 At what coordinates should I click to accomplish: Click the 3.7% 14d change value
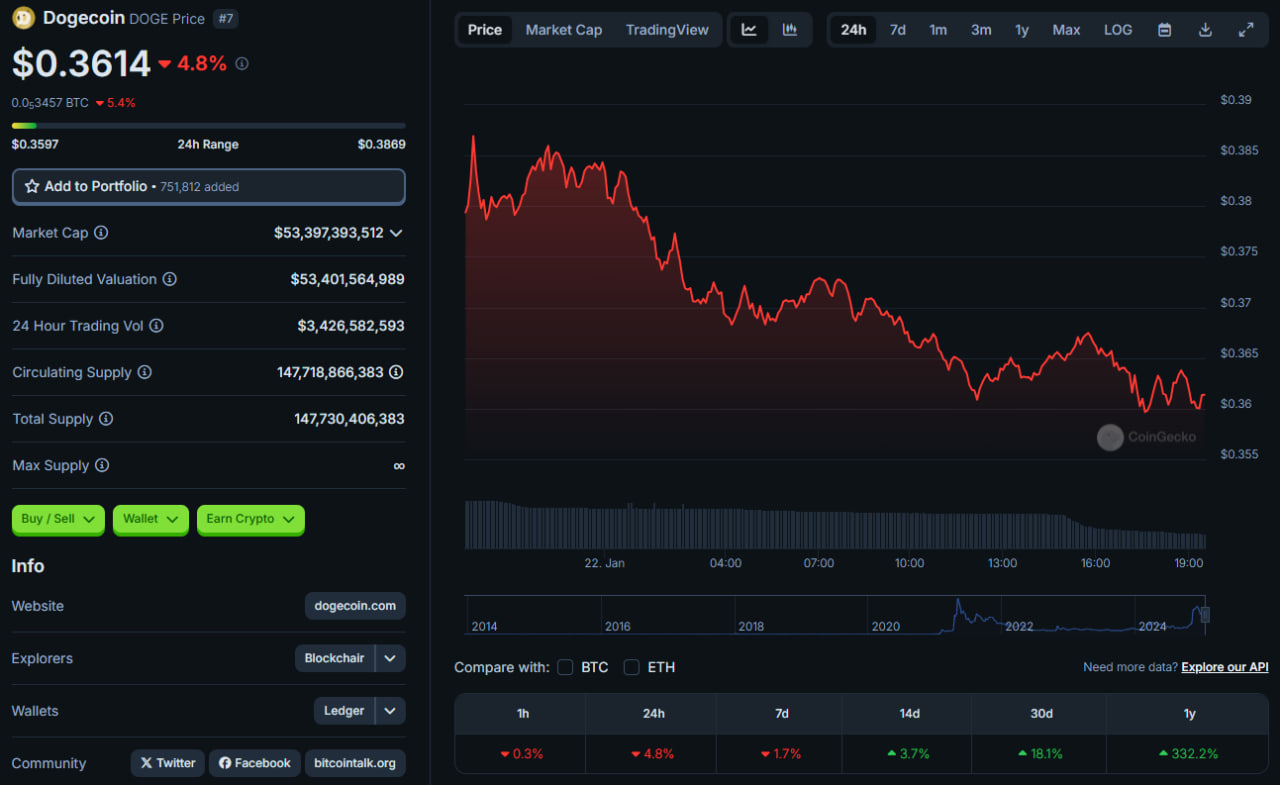tap(908, 754)
